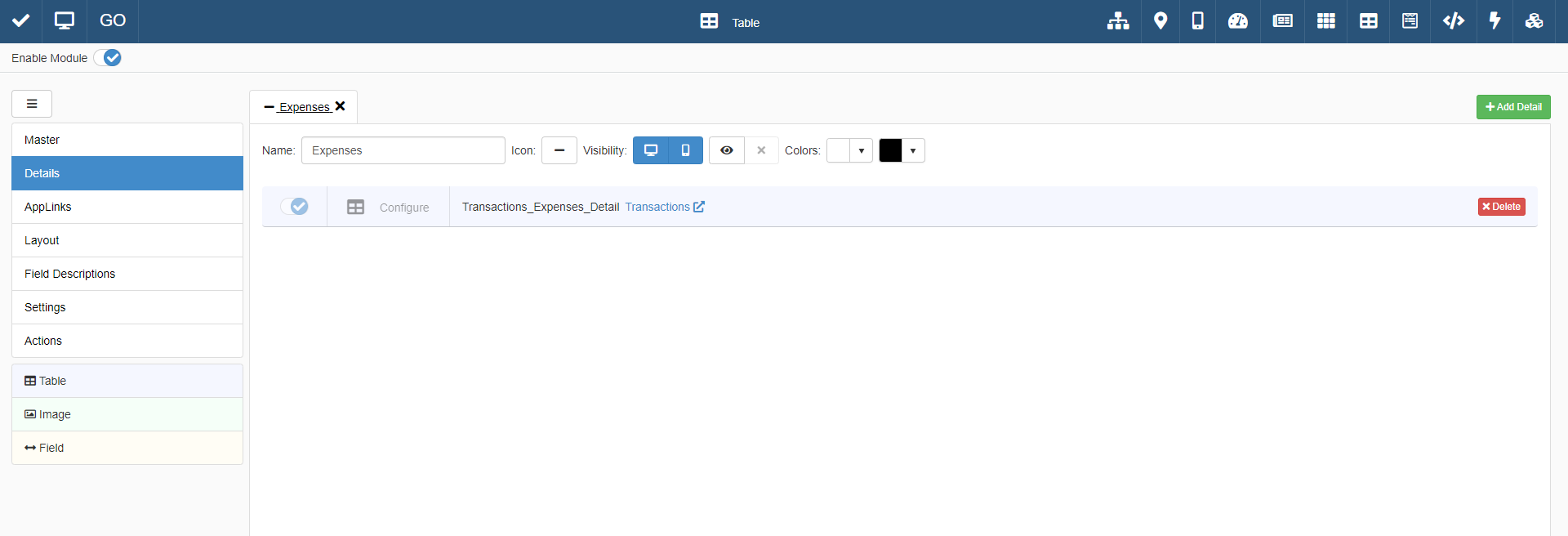
Task: Click the checkmark save icon
Action: click(21, 21)
